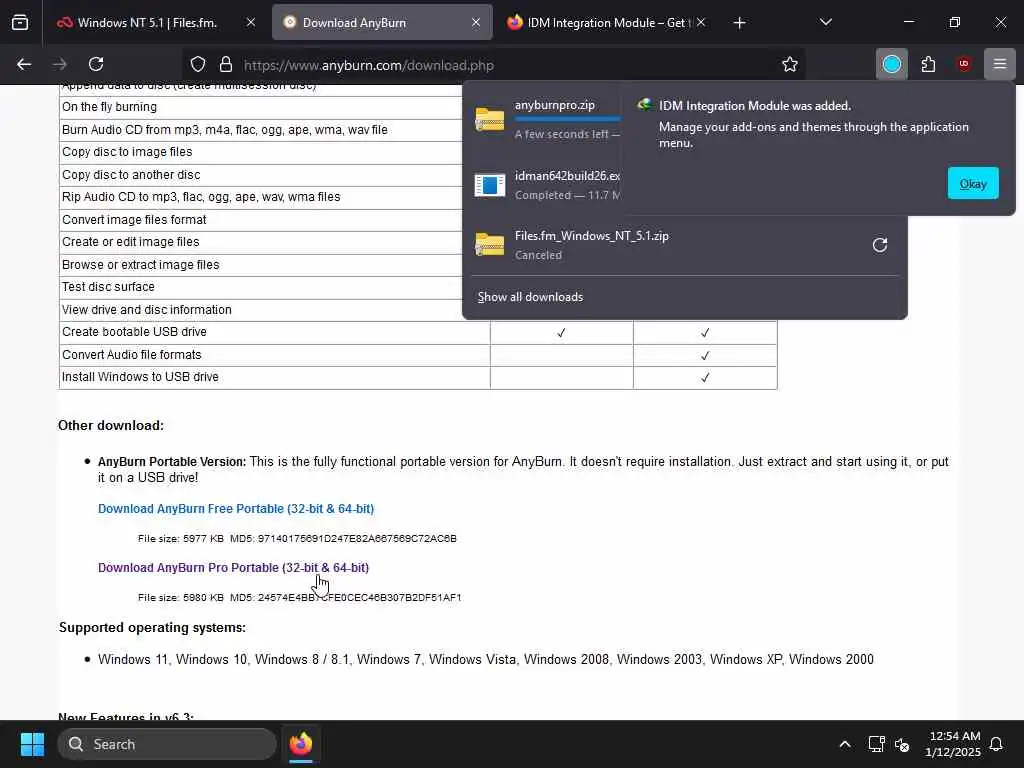Switch to Download AnyBurn tab
1024x768 pixels.
point(382,22)
